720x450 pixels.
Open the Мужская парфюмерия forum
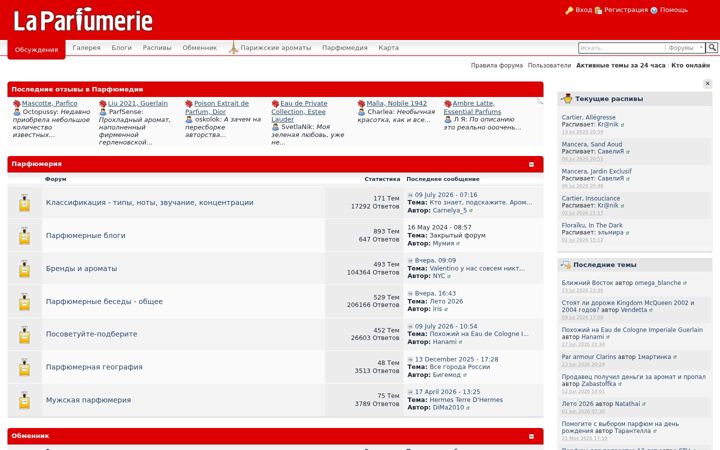tap(88, 400)
